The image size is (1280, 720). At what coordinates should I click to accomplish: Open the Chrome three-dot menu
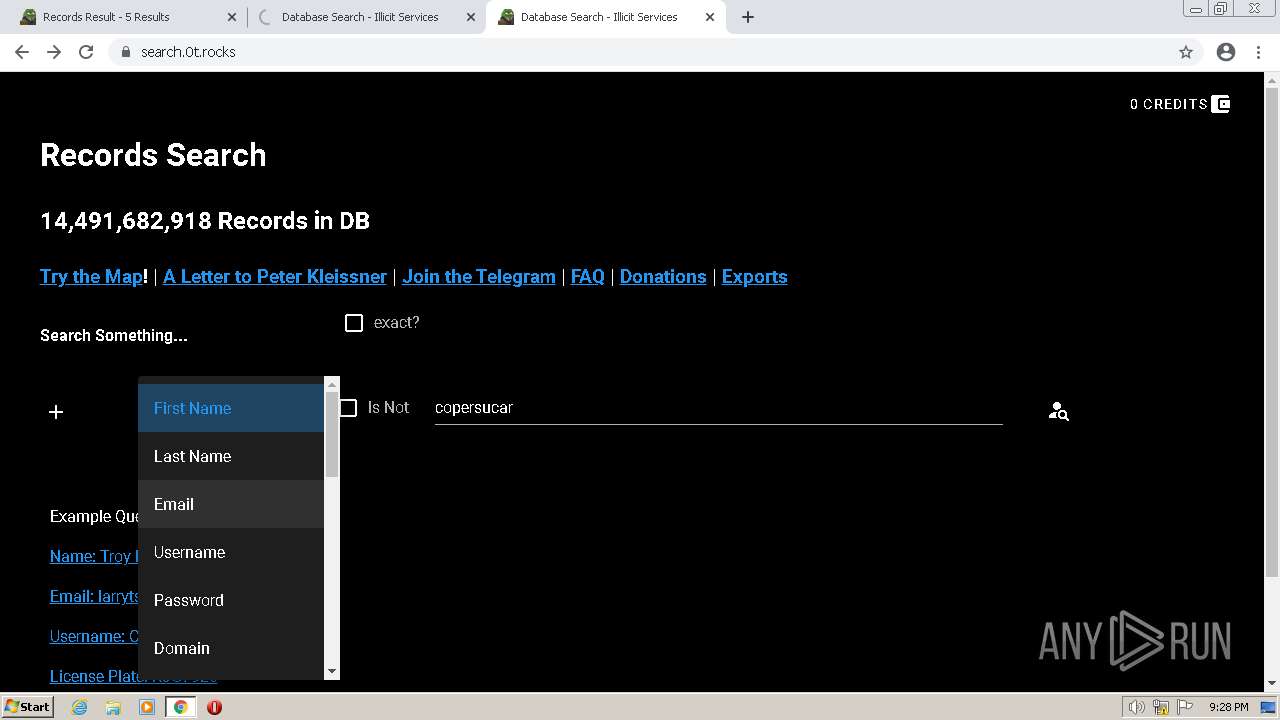tap(1258, 52)
